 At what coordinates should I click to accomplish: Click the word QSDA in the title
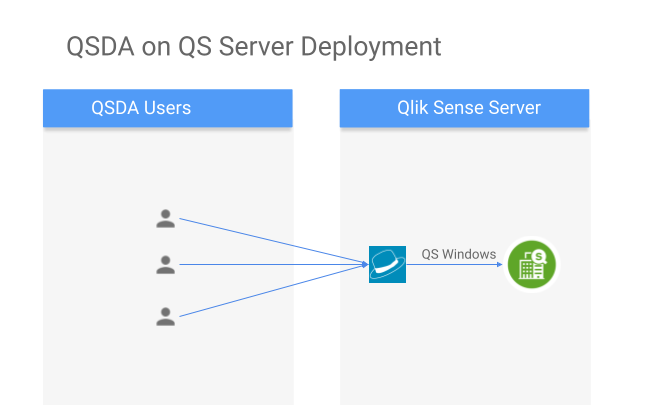click(x=96, y=47)
